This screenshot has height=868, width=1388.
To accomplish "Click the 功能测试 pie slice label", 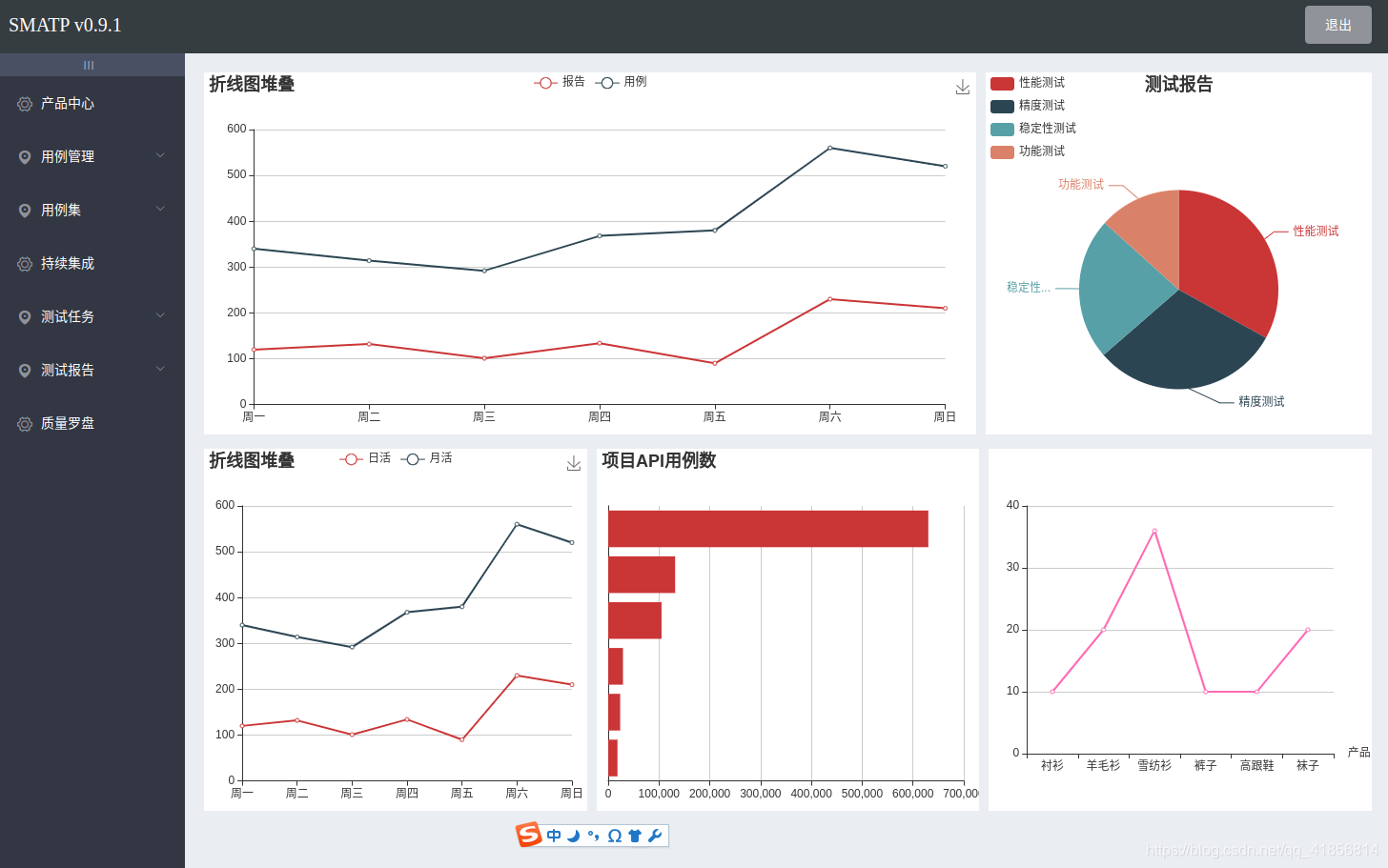I will click(1081, 185).
